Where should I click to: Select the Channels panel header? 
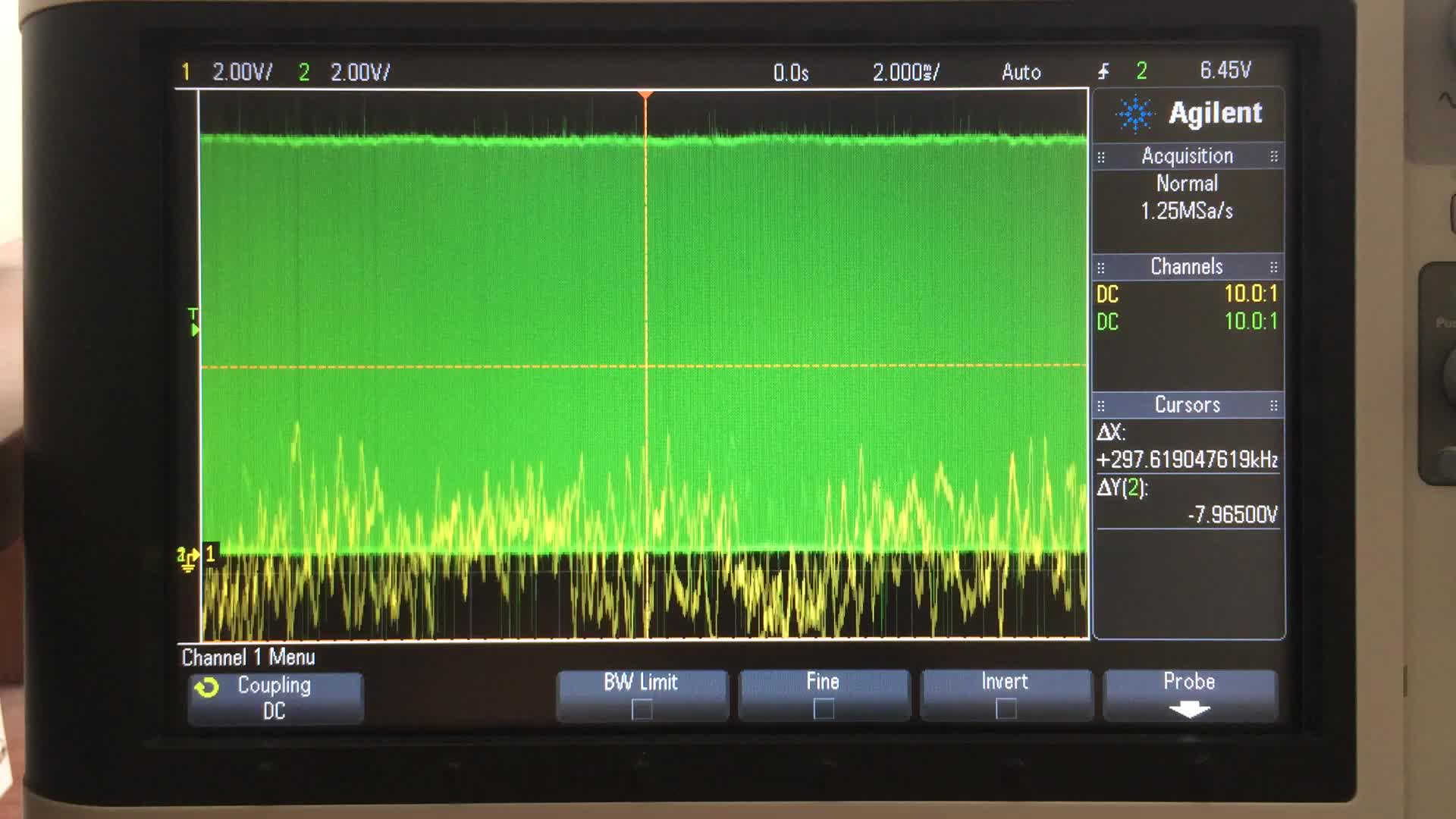coord(1188,267)
